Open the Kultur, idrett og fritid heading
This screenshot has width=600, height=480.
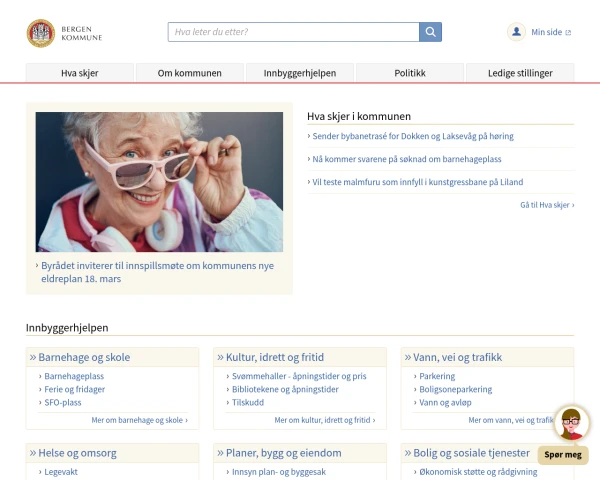tap(275, 358)
